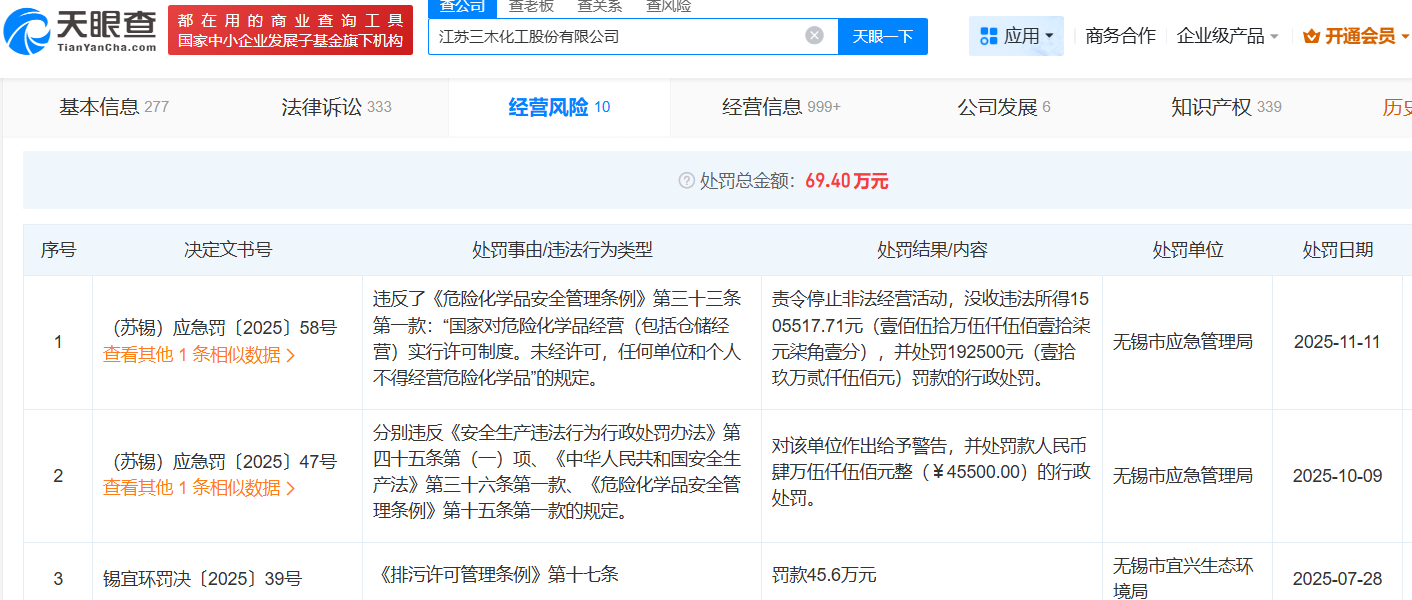The image size is (1412, 600).
Task: Click the question mark icon beside 处罚总金额
Action: tap(686, 181)
